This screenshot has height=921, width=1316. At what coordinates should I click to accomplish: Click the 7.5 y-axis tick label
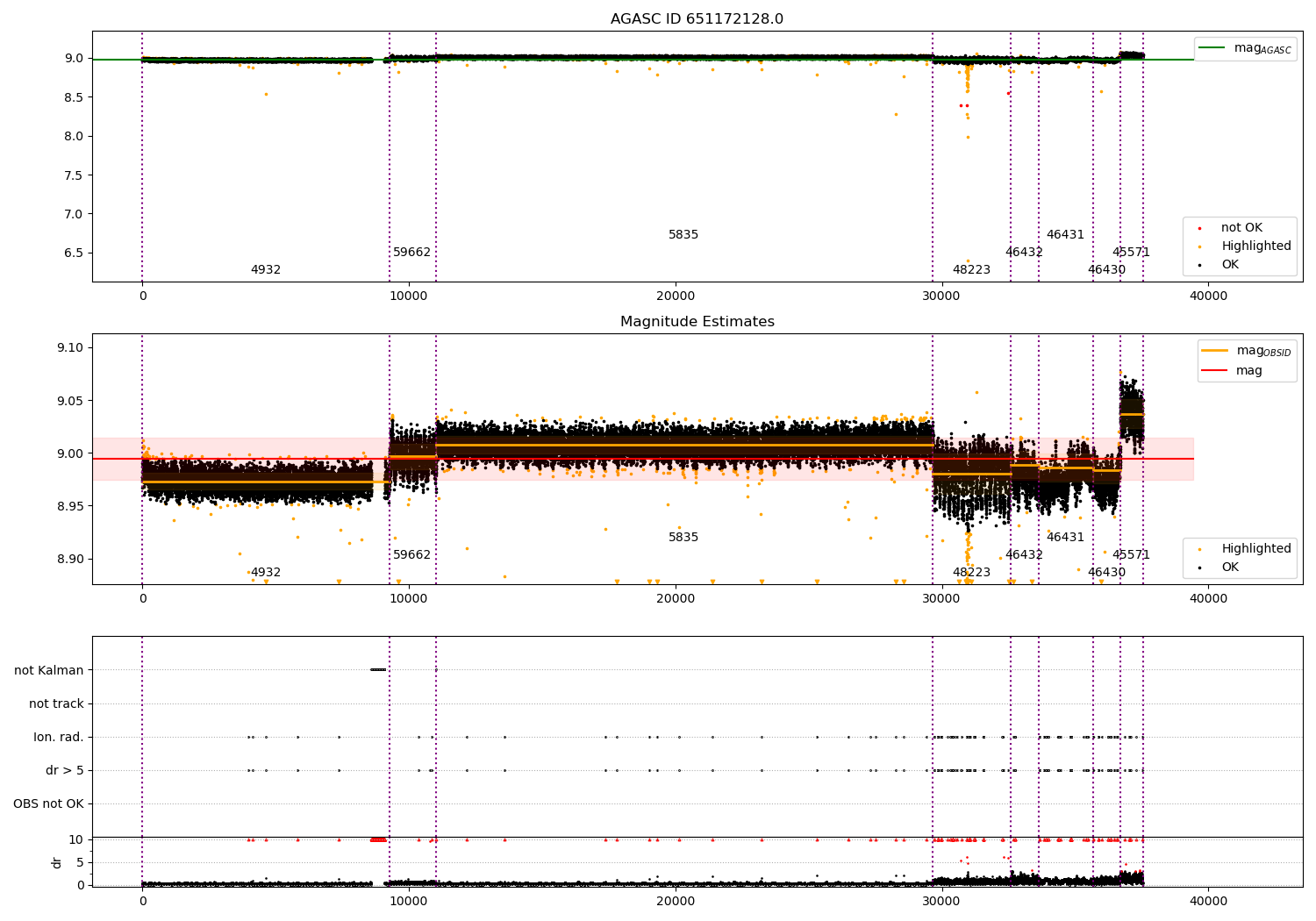(74, 175)
